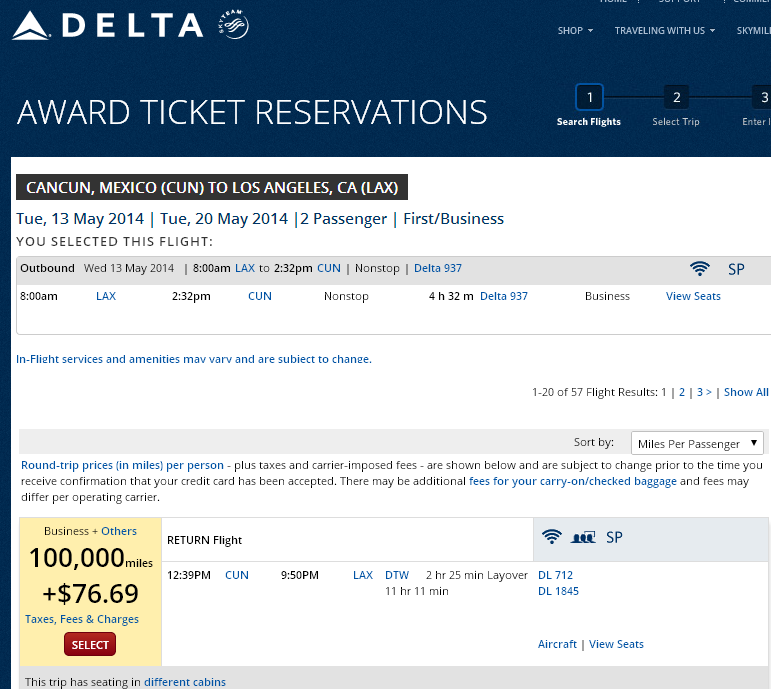Expand the TRAVELING WITH US menu

coord(665,30)
